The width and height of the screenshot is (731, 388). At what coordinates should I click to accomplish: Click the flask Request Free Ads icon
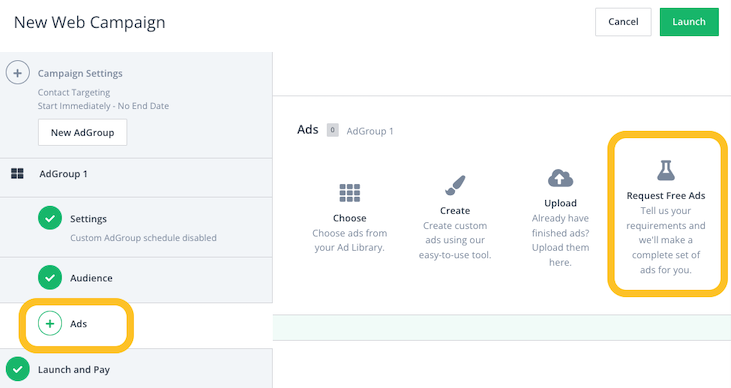point(666,170)
